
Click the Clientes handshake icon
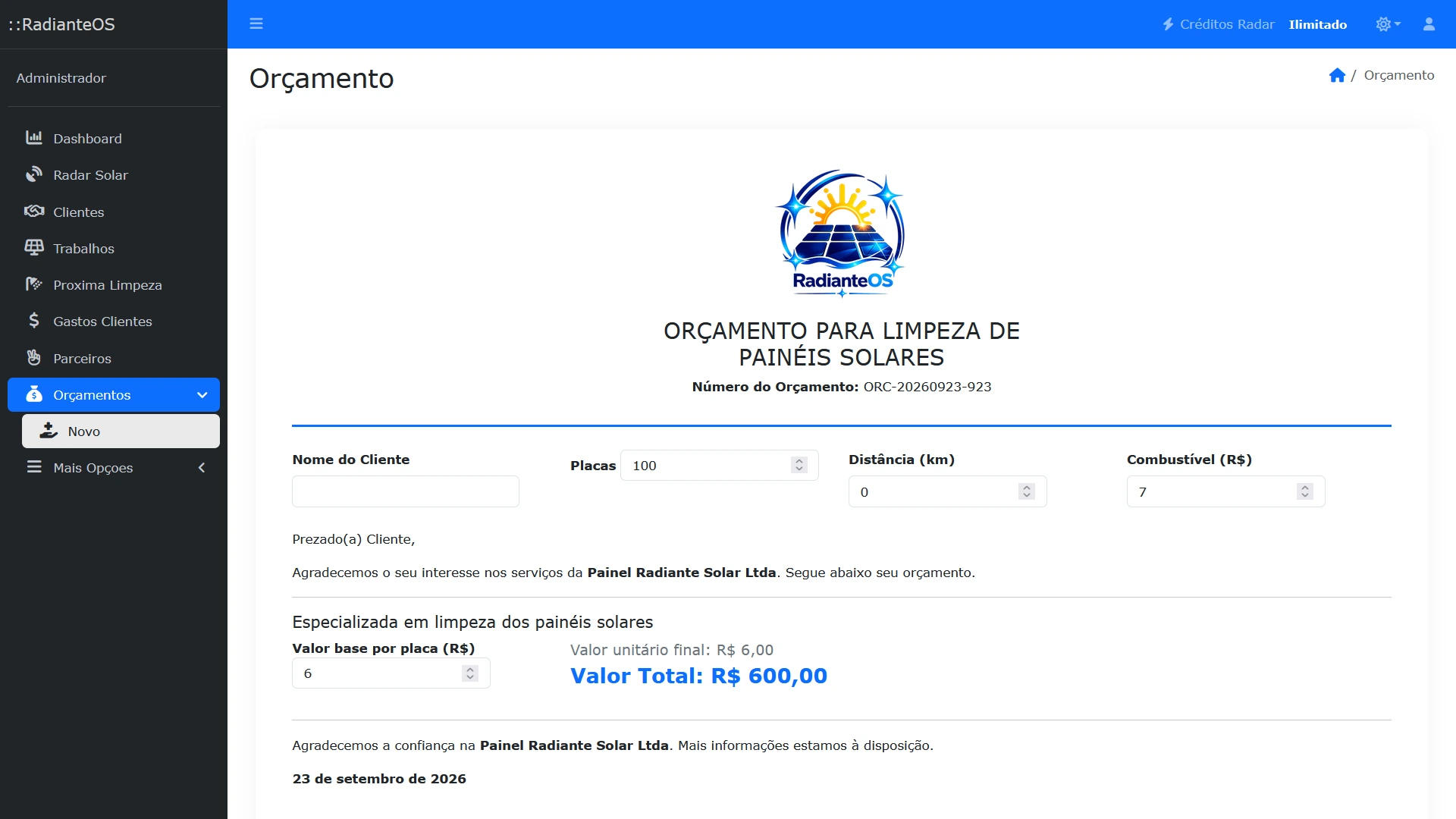pyautogui.click(x=34, y=211)
